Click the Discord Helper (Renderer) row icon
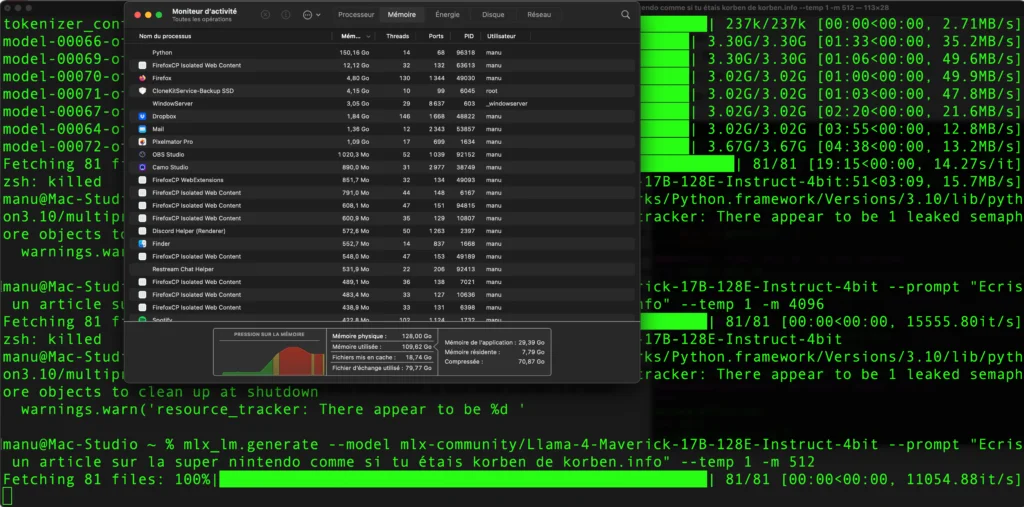 click(142, 231)
